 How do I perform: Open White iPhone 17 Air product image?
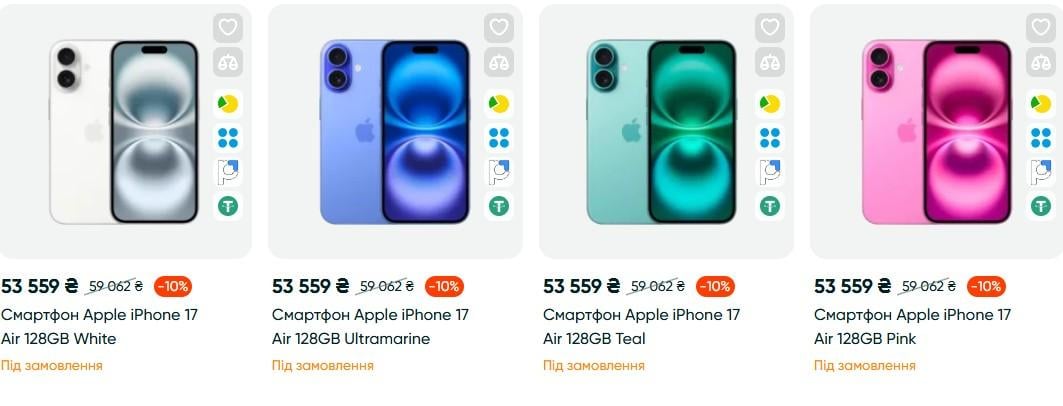click(x=124, y=132)
